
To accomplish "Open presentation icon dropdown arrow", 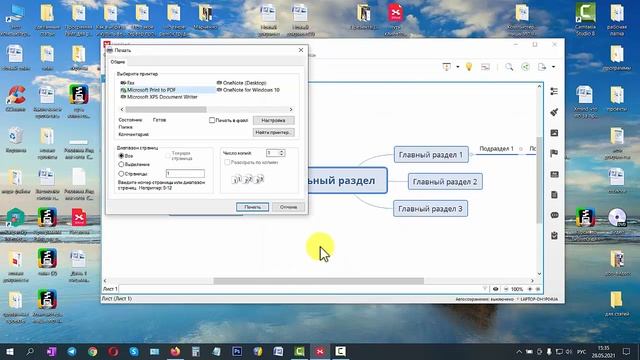I will (x=458, y=67).
